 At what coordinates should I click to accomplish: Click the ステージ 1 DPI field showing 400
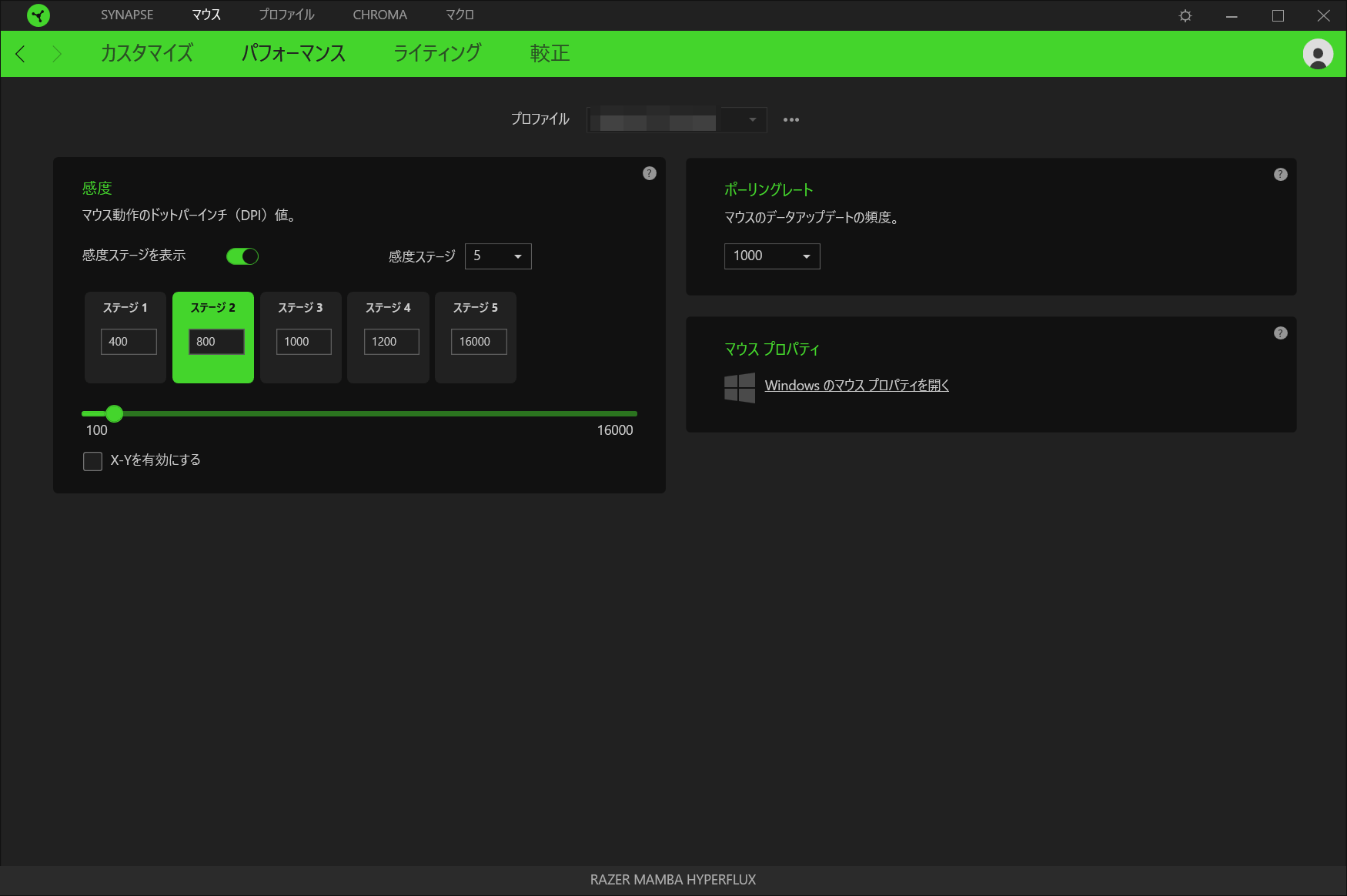[129, 342]
